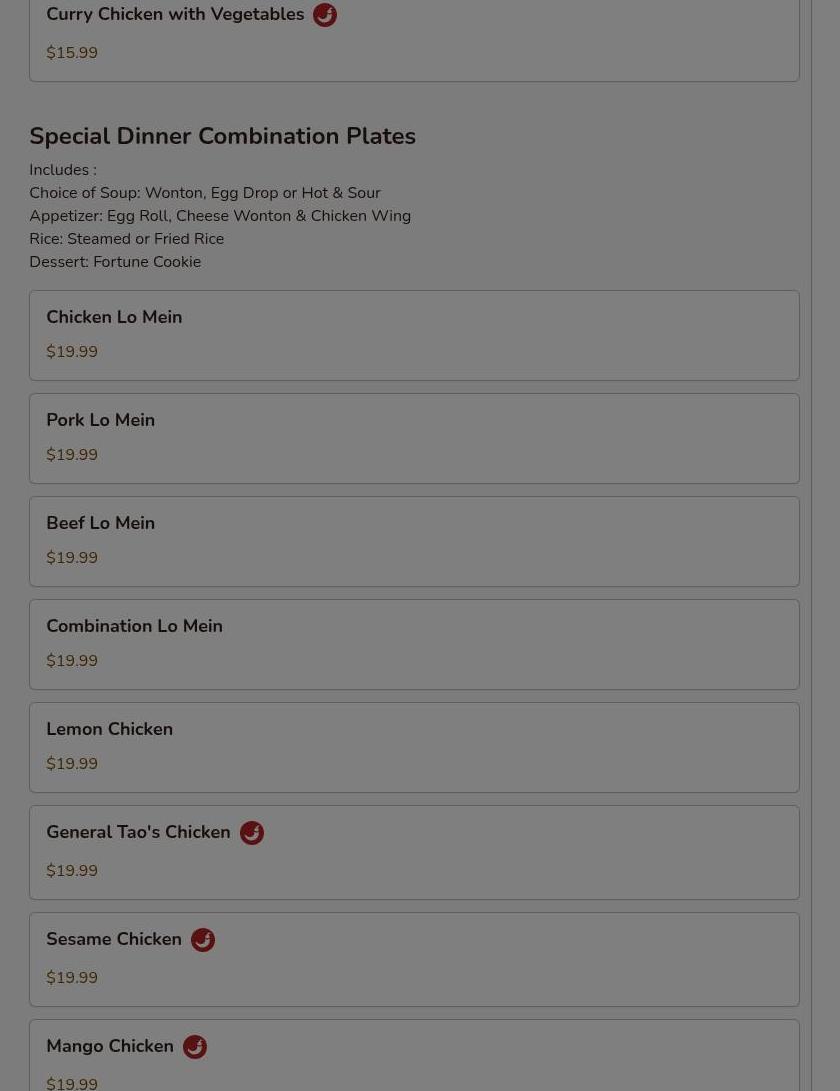Viewport: 840px width, 1091px height.
Task: Click the $15.99 price of Curry Chicken
Action: (72, 53)
